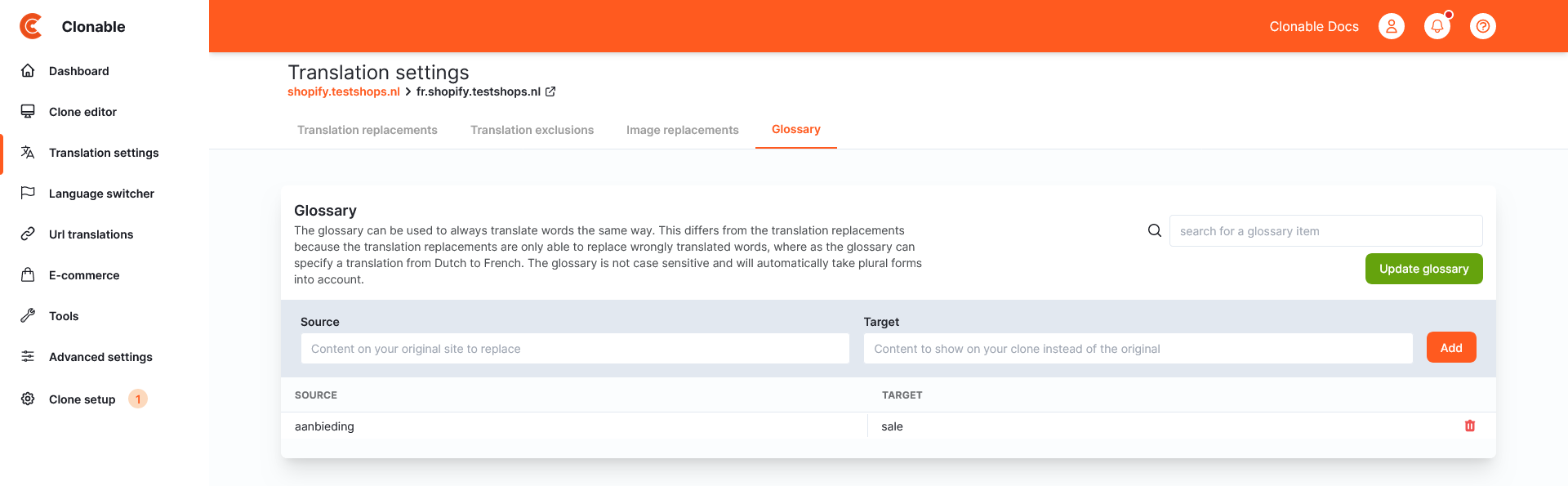
Task: Open the user account icon
Action: pyautogui.click(x=1392, y=26)
